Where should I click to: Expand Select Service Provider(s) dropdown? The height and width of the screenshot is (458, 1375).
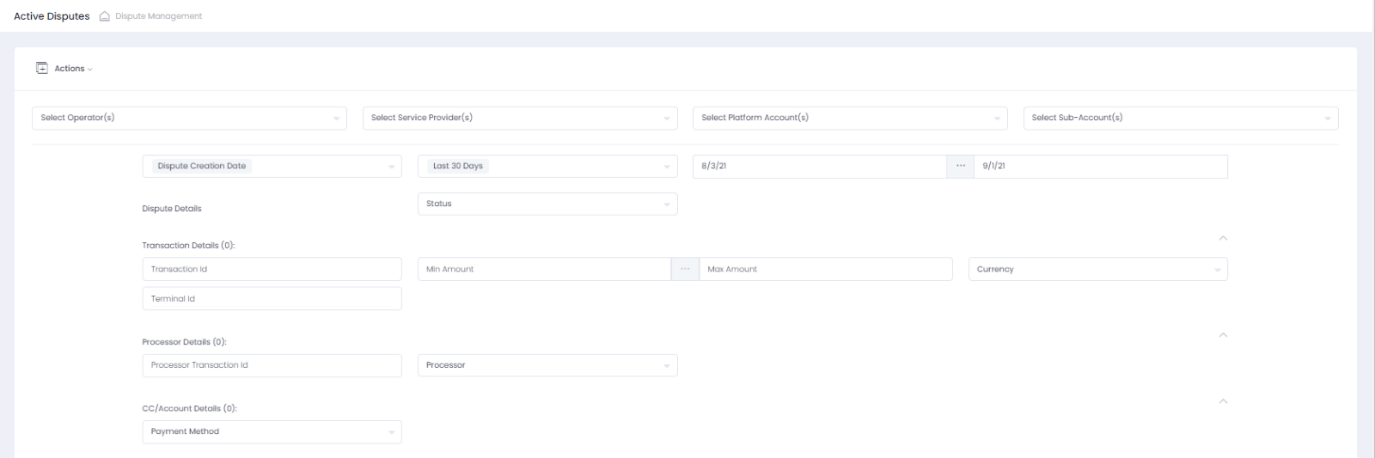(x=519, y=118)
